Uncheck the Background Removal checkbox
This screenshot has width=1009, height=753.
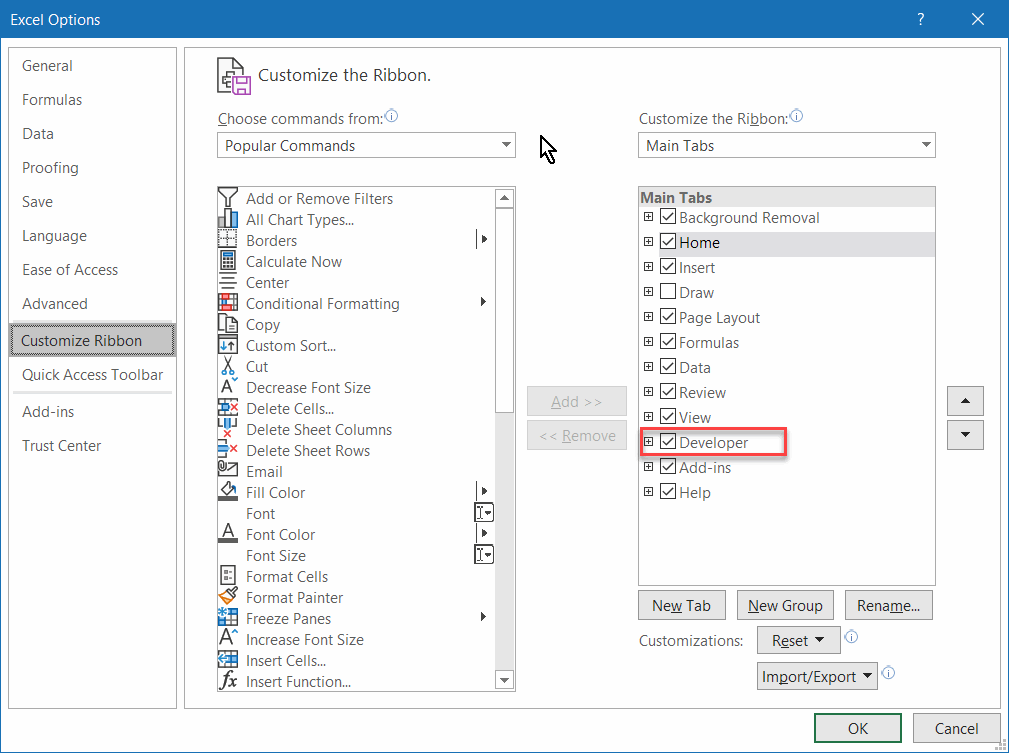[x=668, y=217]
